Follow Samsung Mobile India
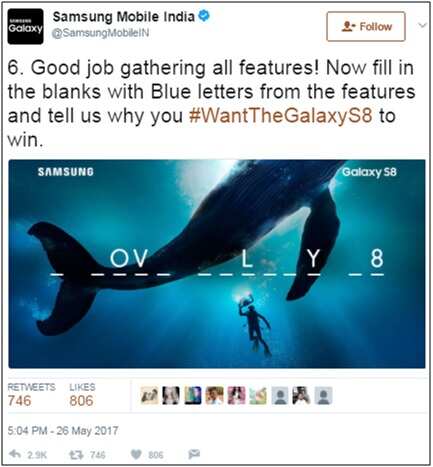This screenshot has width=433, height=467. point(366,27)
